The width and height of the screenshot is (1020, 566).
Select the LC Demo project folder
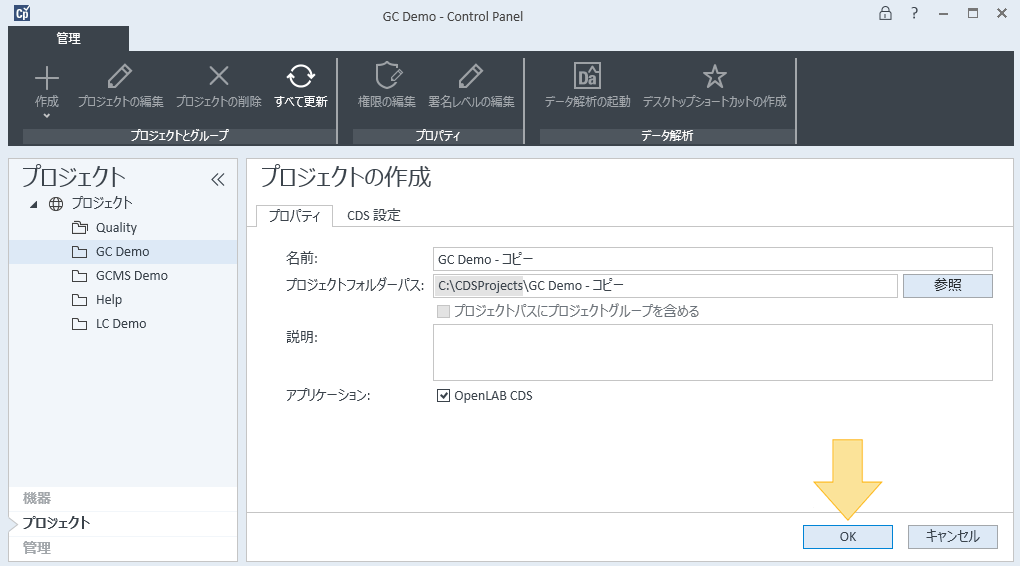109,324
